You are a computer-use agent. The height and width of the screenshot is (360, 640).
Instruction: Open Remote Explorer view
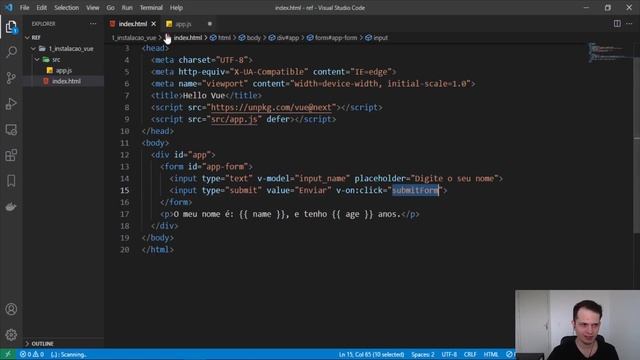click(11, 130)
